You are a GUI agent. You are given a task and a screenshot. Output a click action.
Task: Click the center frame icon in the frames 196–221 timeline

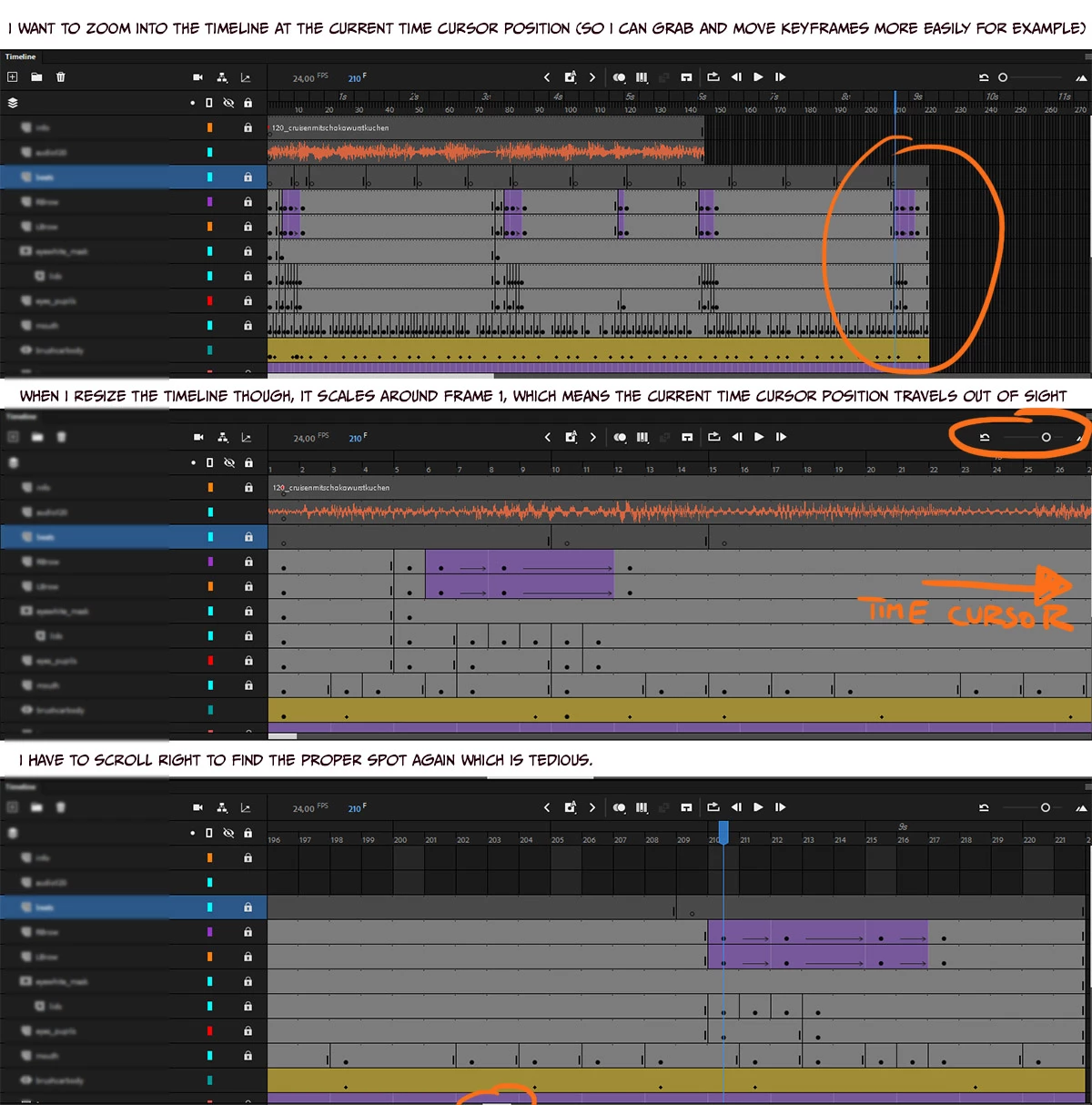point(687,807)
